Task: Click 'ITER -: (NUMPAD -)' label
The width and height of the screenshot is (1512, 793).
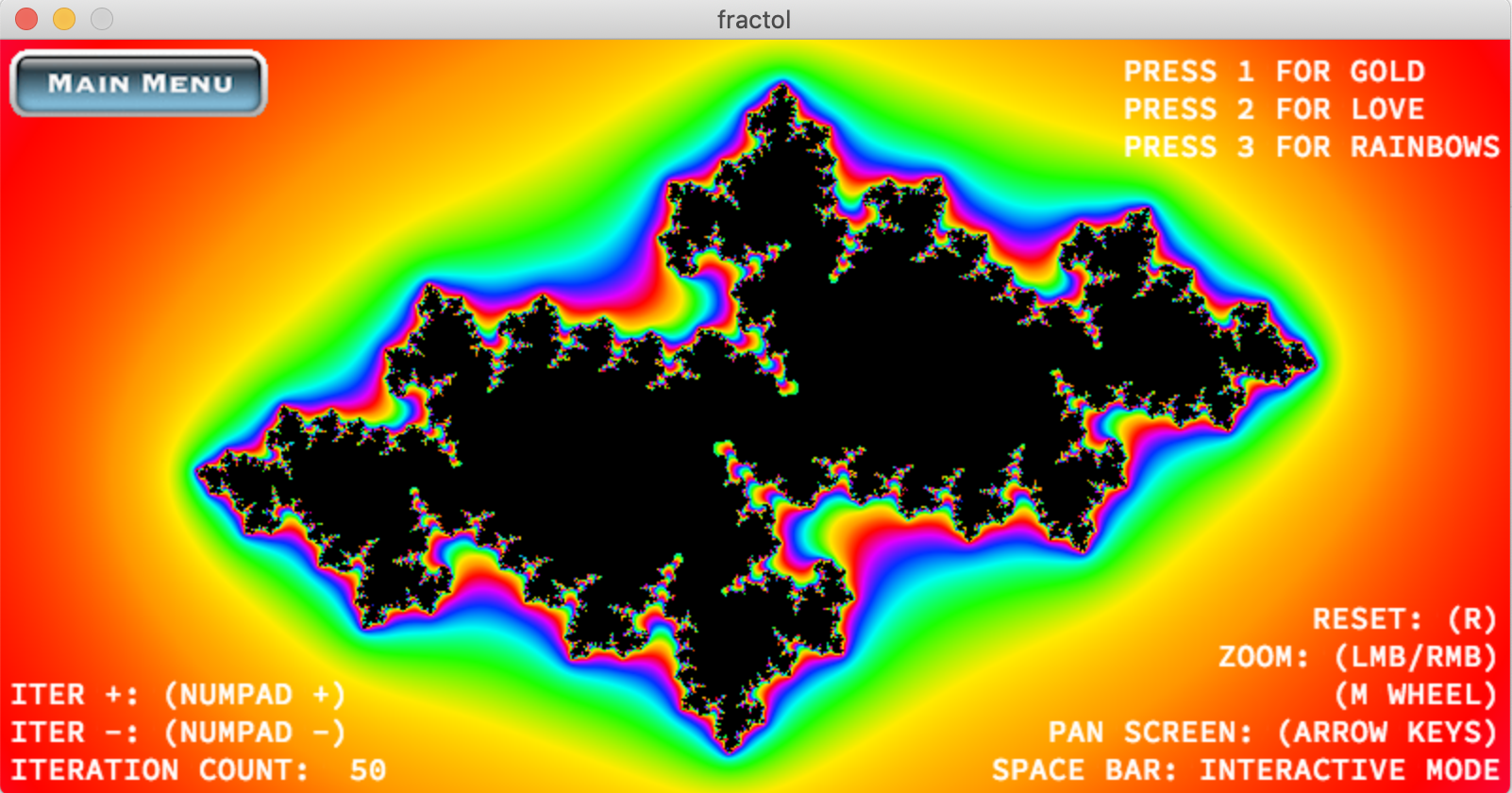Action: pos(178,733)
